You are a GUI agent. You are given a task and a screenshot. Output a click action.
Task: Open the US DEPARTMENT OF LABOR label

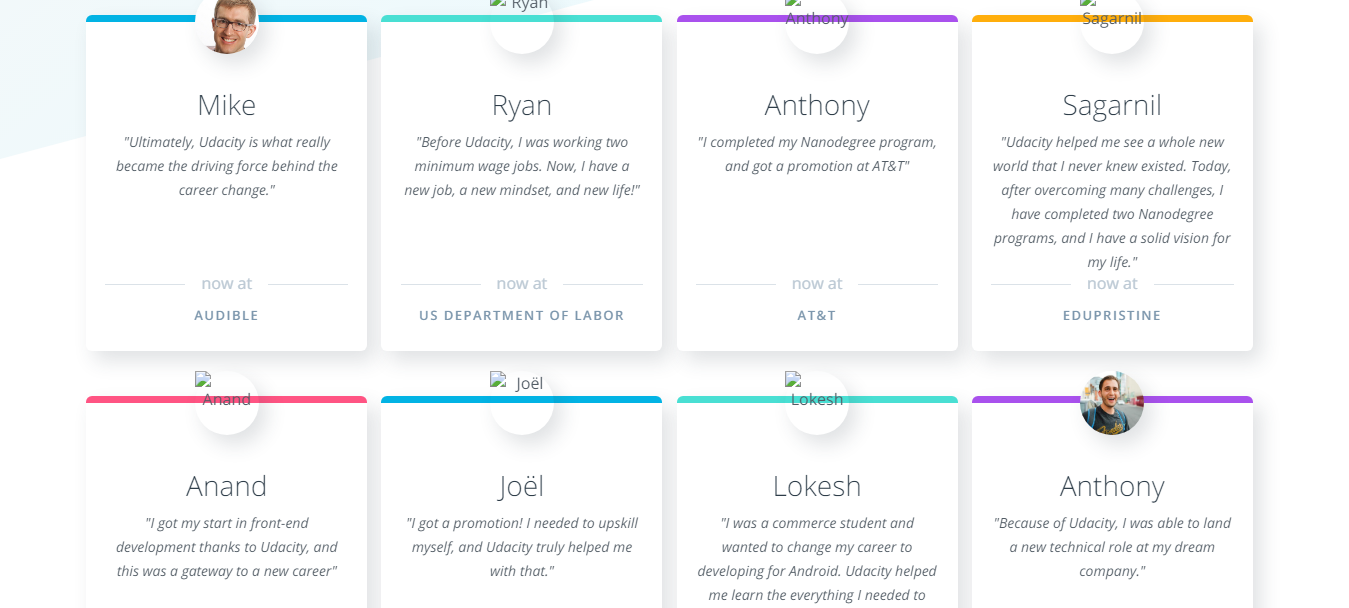click(x=521, y=315)
